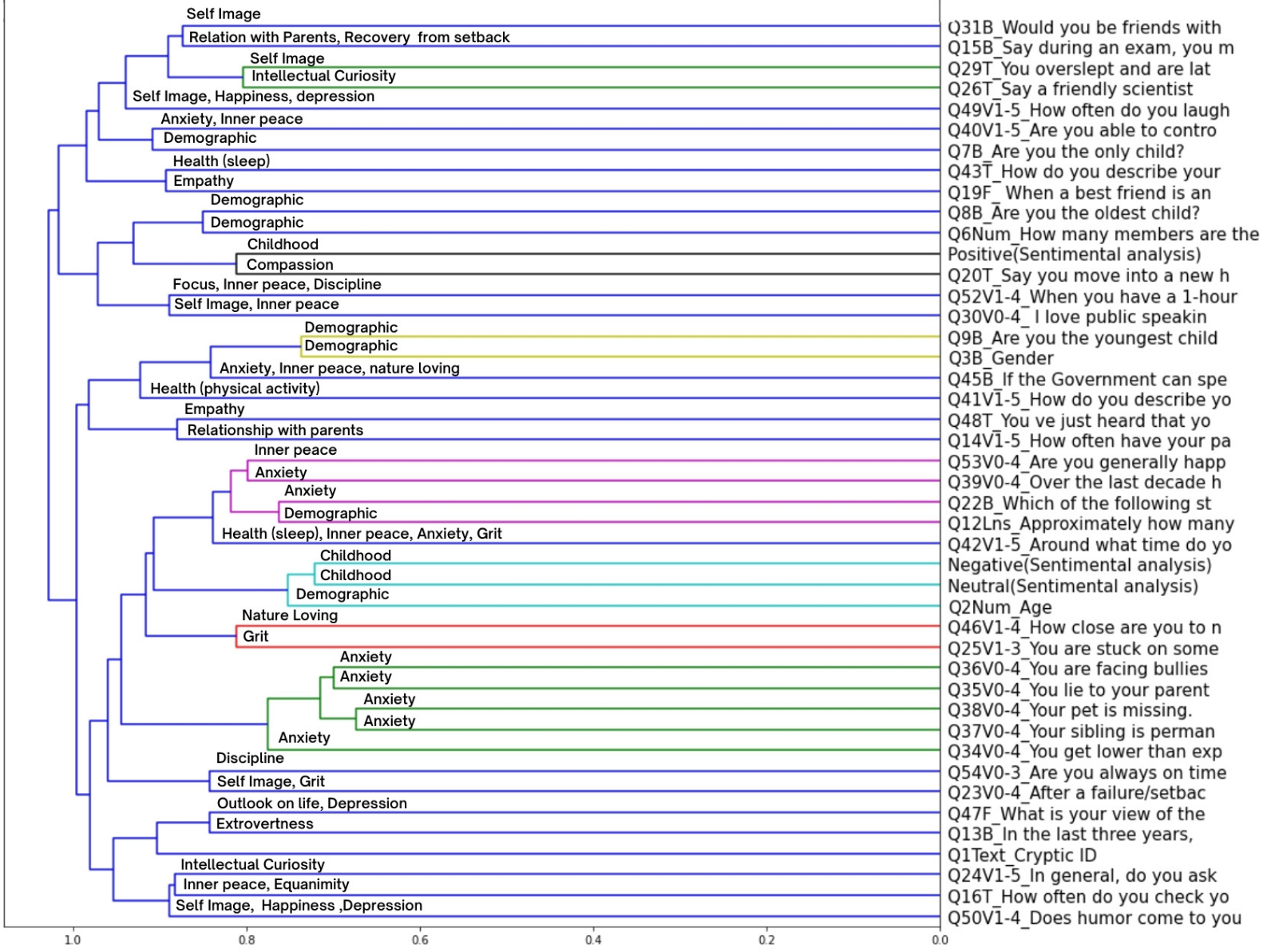The image size is (1267, 952).
Task: Select 'Q43T_How do you describe your' label
Action: click(1083, 172)
